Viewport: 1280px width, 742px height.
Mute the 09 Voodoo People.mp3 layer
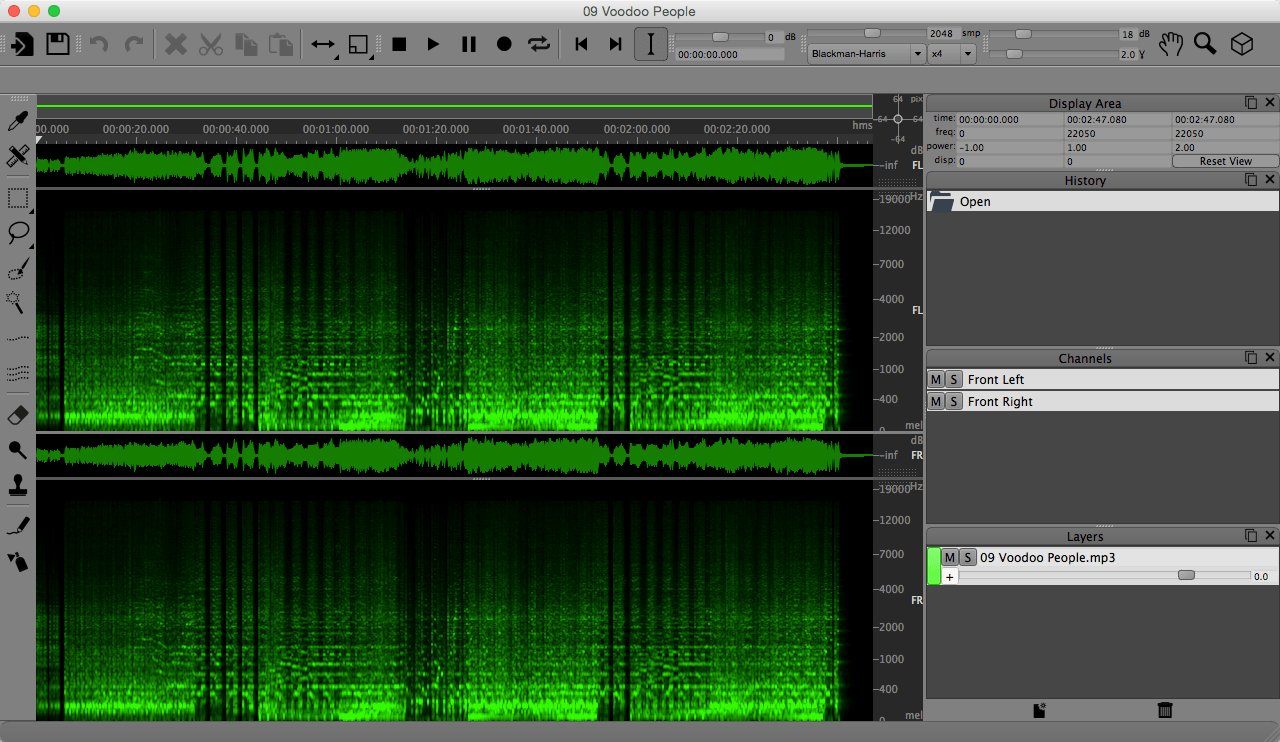pyautogui.click(x=950, y=558)
